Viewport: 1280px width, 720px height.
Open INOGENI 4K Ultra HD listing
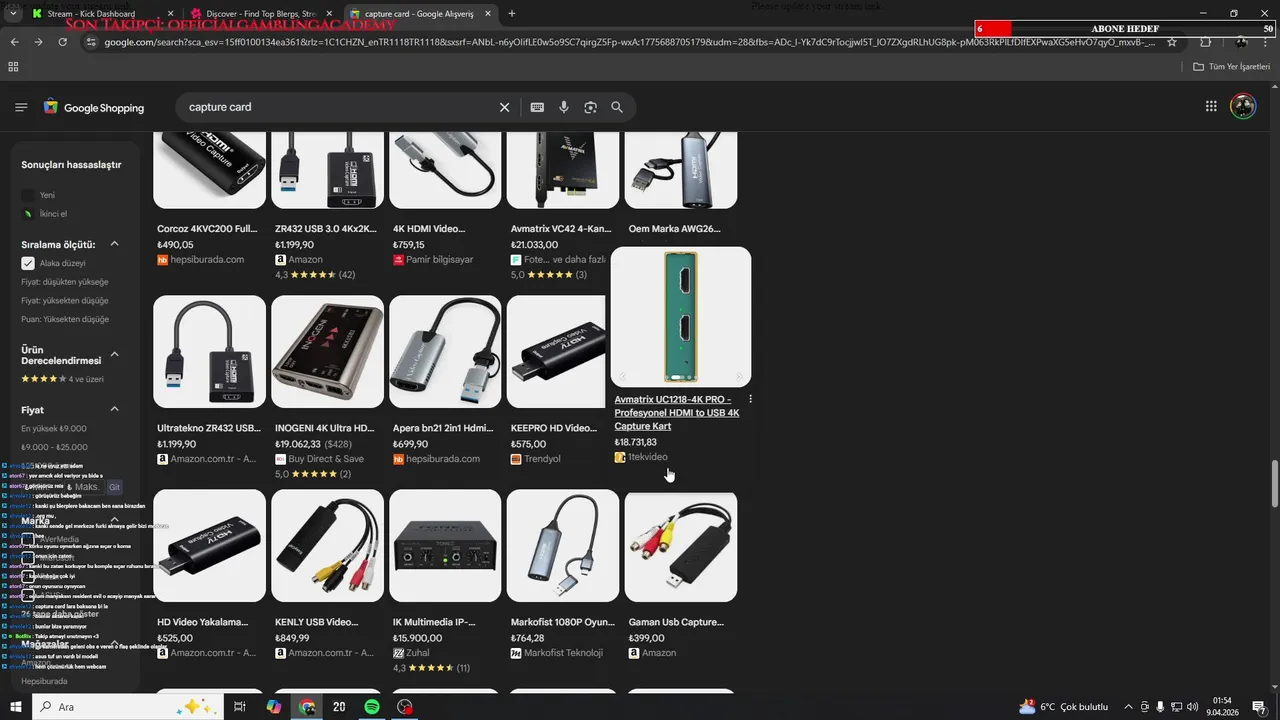coord(325,428)
